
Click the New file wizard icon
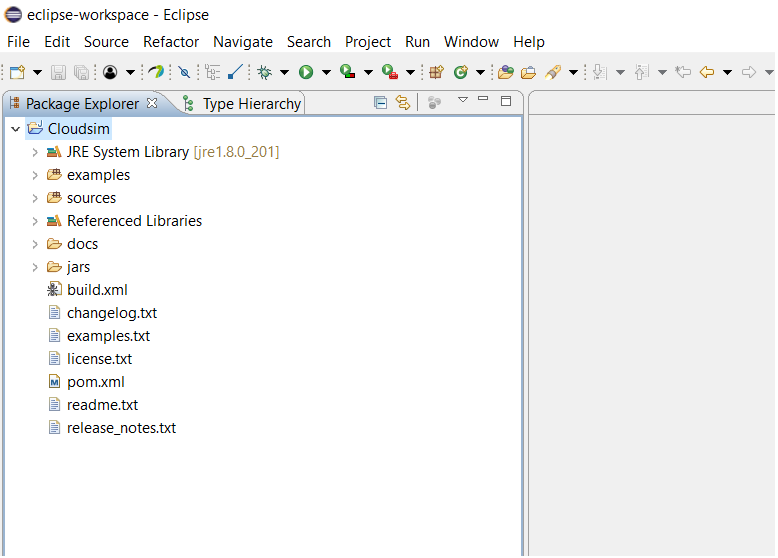tap(17, 72)
